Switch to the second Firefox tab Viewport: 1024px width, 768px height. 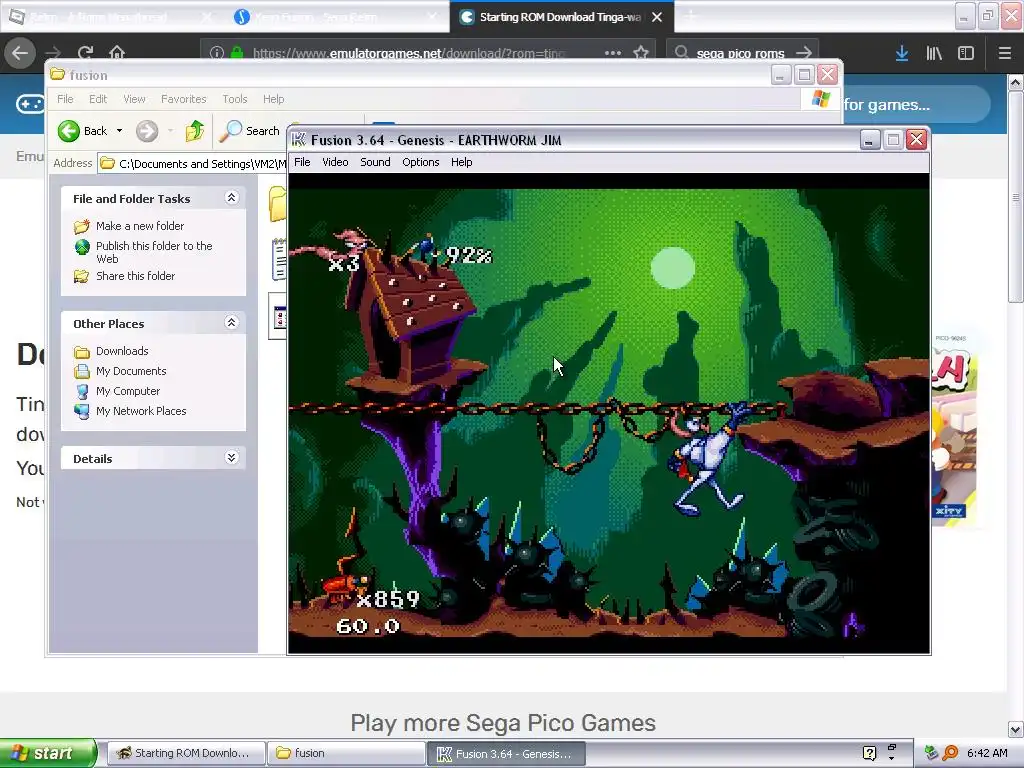click(x=336, y=17)
